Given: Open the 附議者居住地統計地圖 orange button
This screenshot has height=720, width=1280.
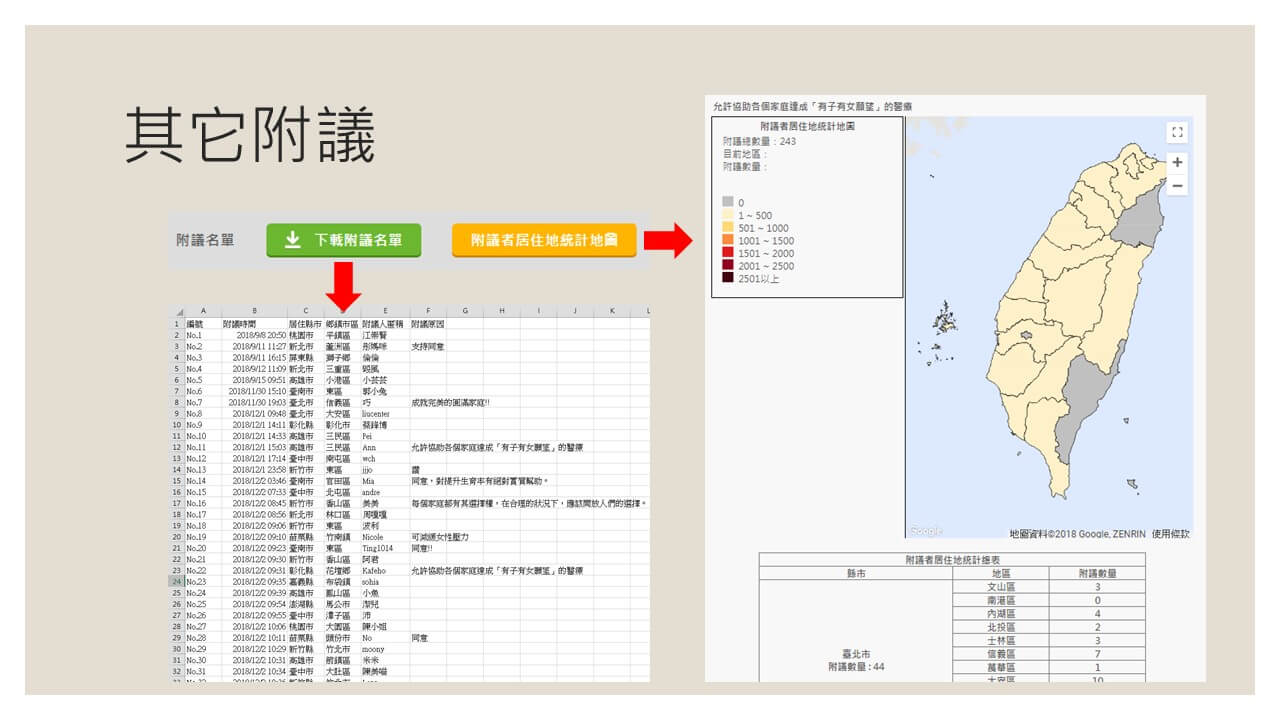Looking at the screenshot, I should click(x=543, y=240).
